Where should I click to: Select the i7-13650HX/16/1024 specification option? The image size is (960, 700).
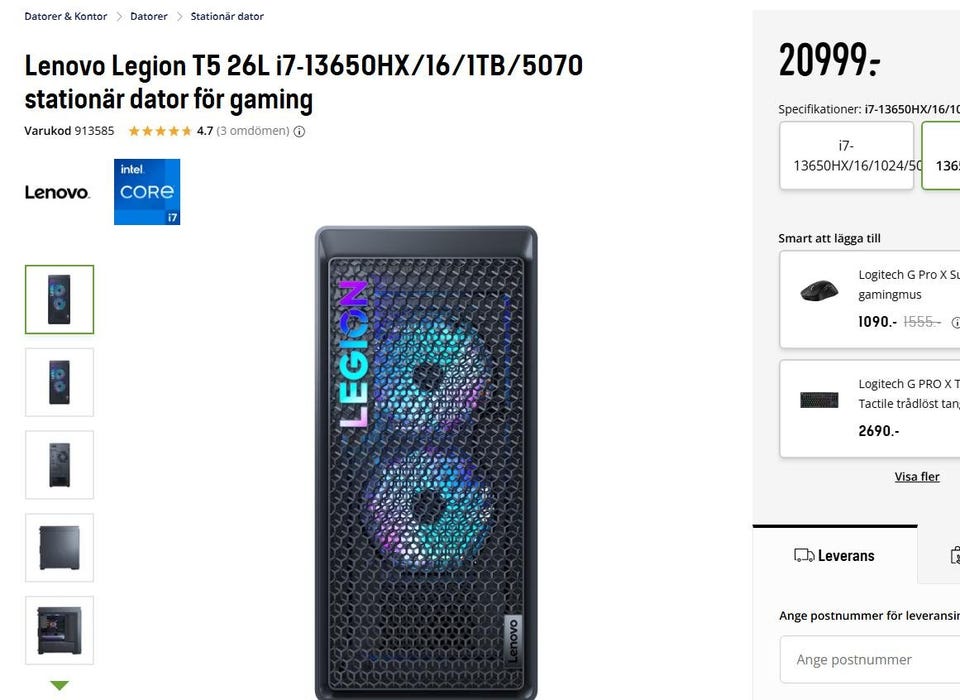coord(847,155)
